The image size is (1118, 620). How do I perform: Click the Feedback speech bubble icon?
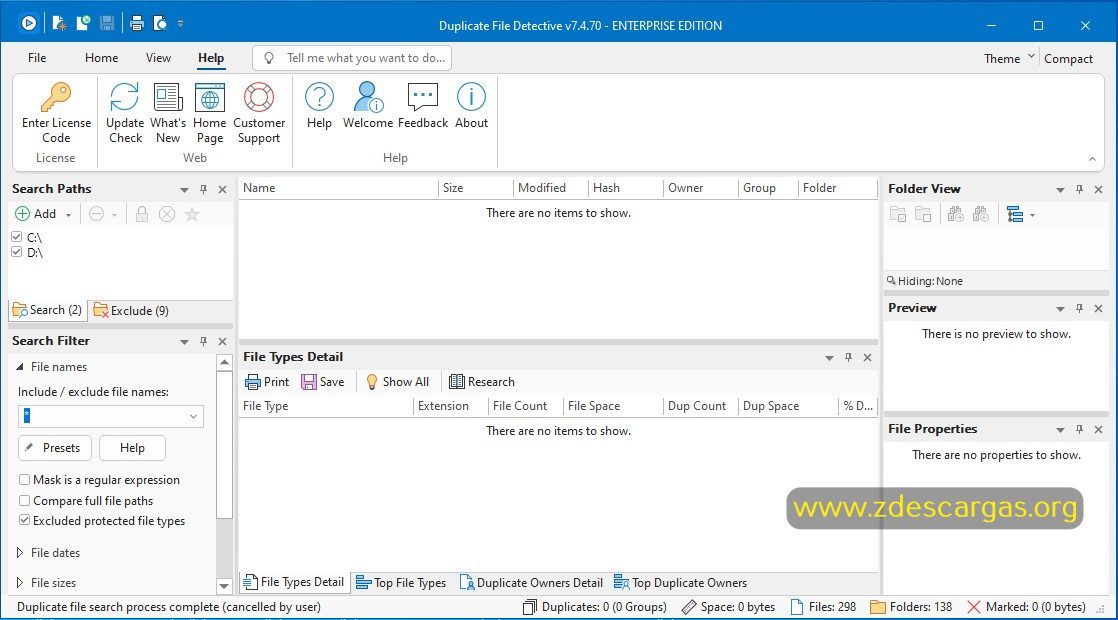(x=423, y=96)
